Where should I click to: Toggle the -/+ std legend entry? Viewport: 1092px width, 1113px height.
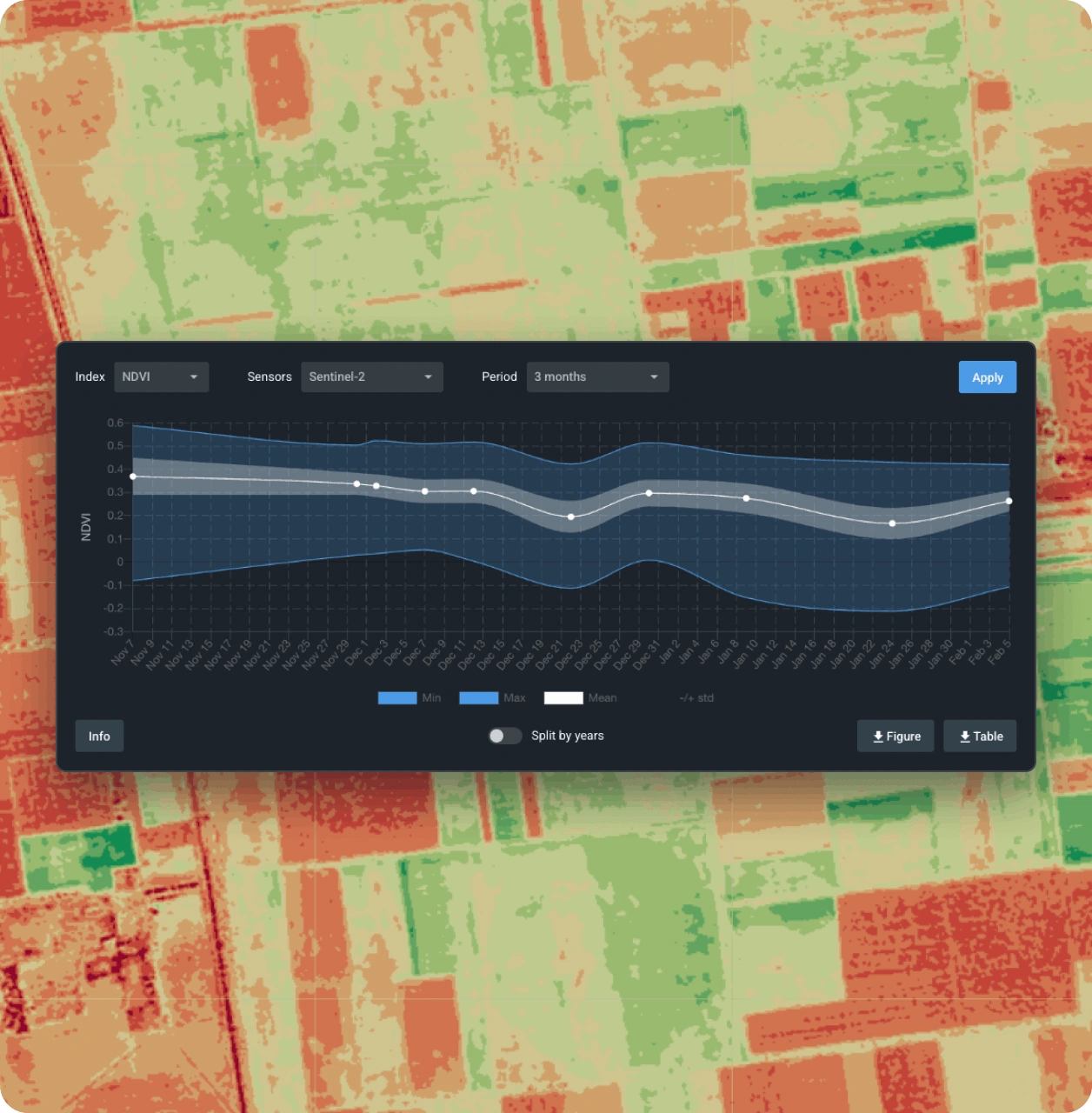click(696, 698)
